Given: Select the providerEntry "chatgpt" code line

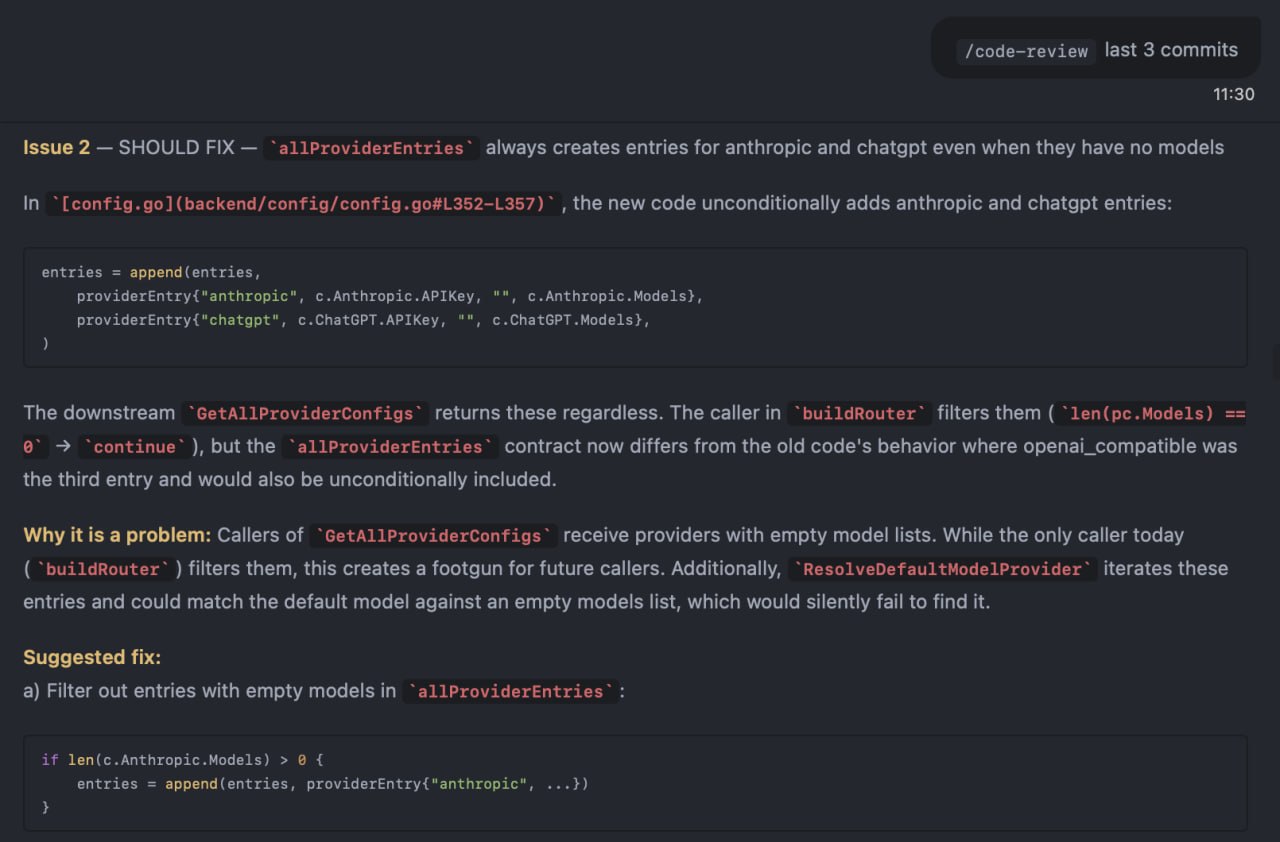Looking at the screenshot, I should pyautogui.click(x=363, y=320).
